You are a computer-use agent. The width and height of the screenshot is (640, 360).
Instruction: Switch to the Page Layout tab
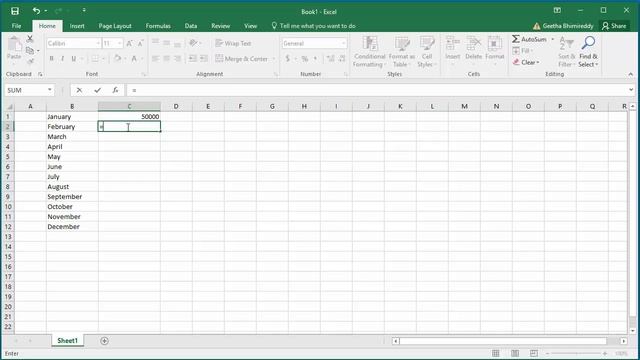(115, 26)
